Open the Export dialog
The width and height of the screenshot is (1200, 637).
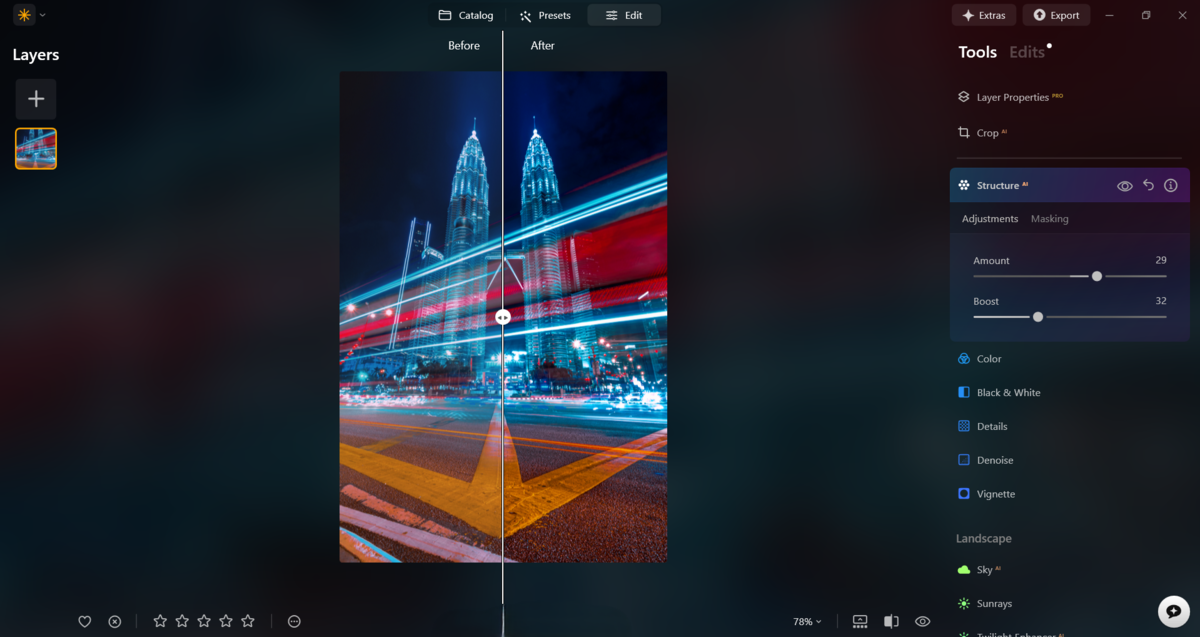pyautogui.click(x=1056, y=15)
